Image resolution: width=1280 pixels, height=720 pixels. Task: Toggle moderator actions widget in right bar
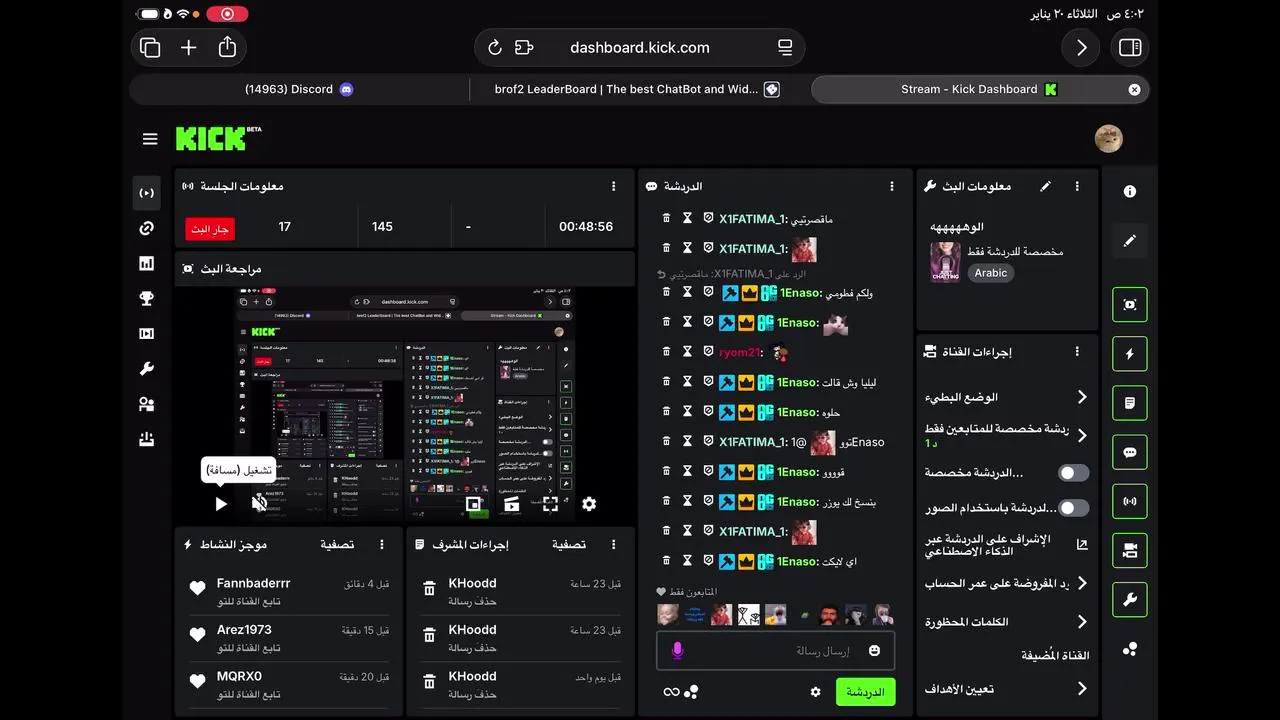[x=1130, y=403]
